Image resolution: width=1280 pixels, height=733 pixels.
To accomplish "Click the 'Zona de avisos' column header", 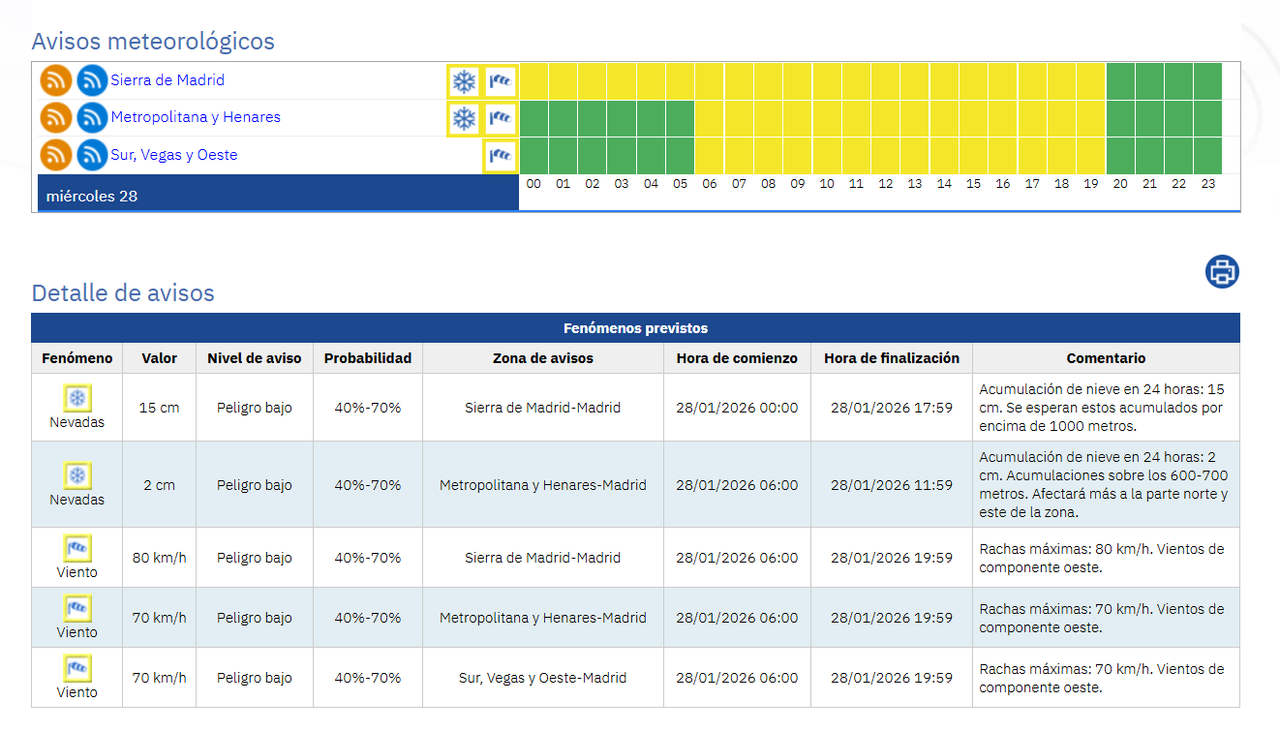I will pyautogui.click(x=543, y=358).
